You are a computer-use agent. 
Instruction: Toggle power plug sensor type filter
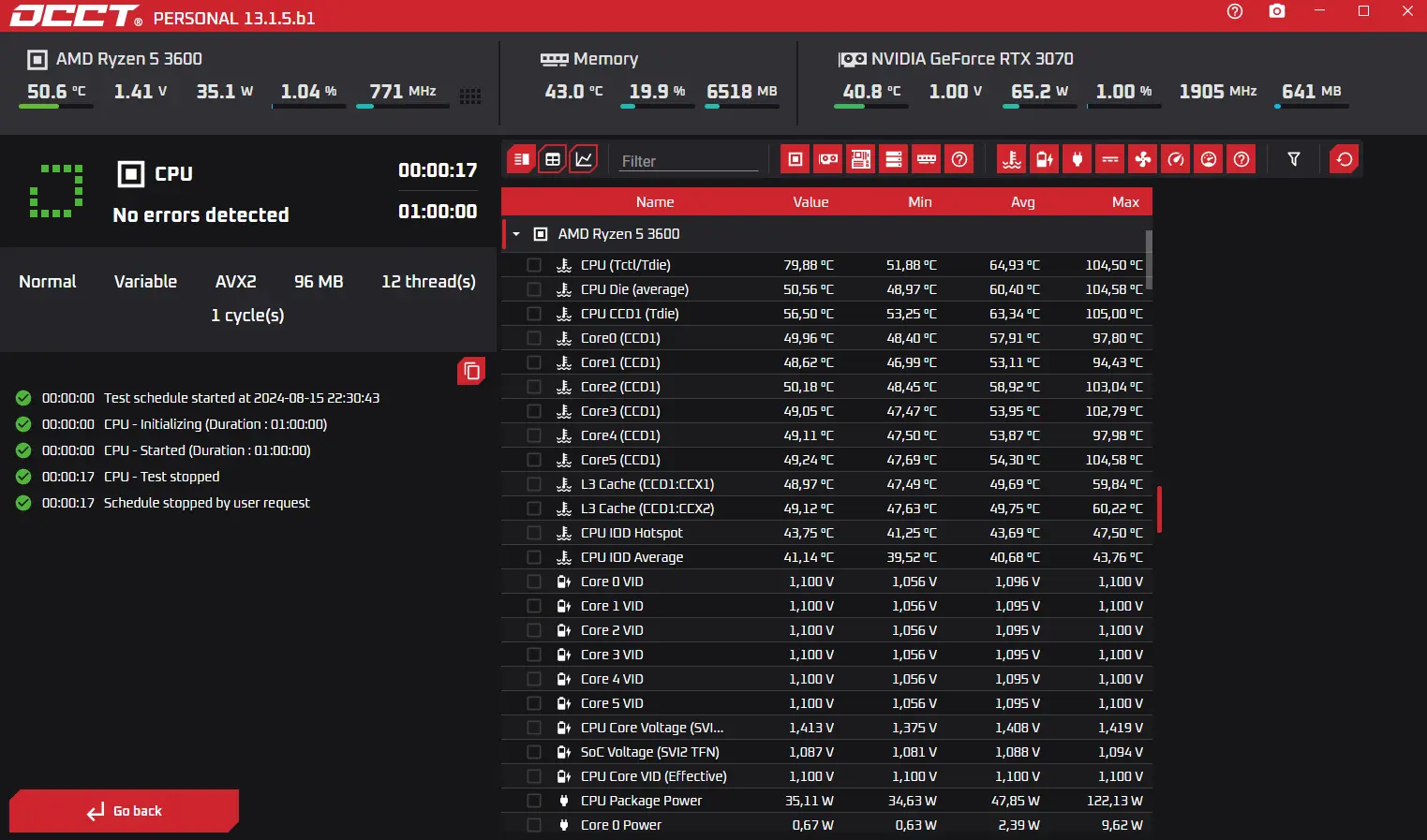[1078, 159]
